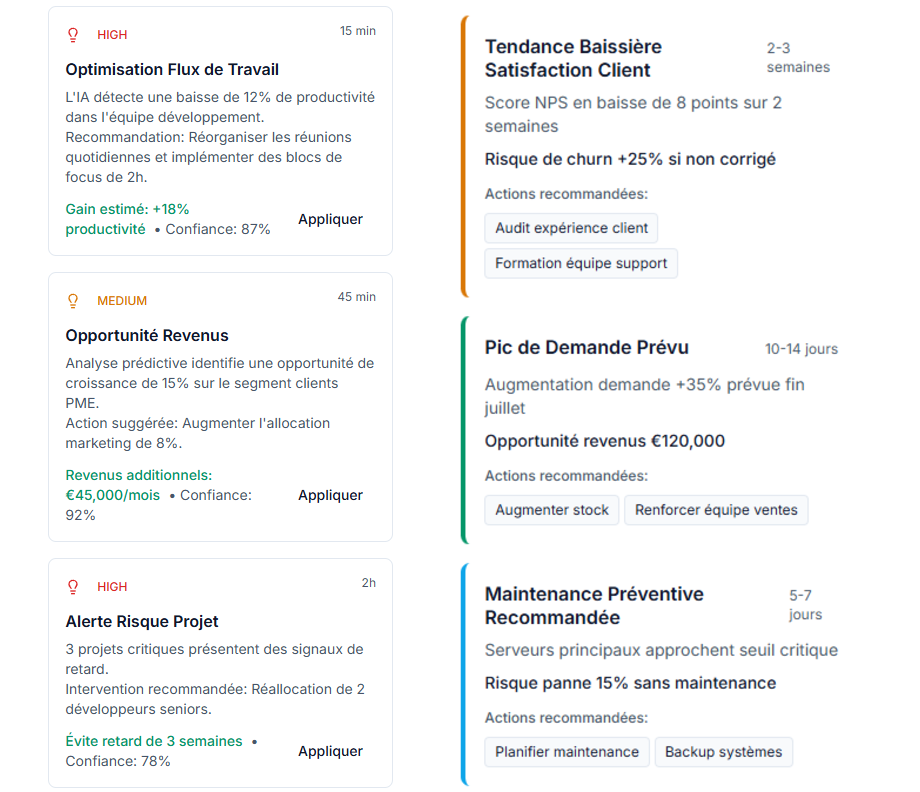Apply the Optimisation Flux de Travail recommendation
Screen dimensions: 920x792
pyautogui.click(x=330, y=219)
